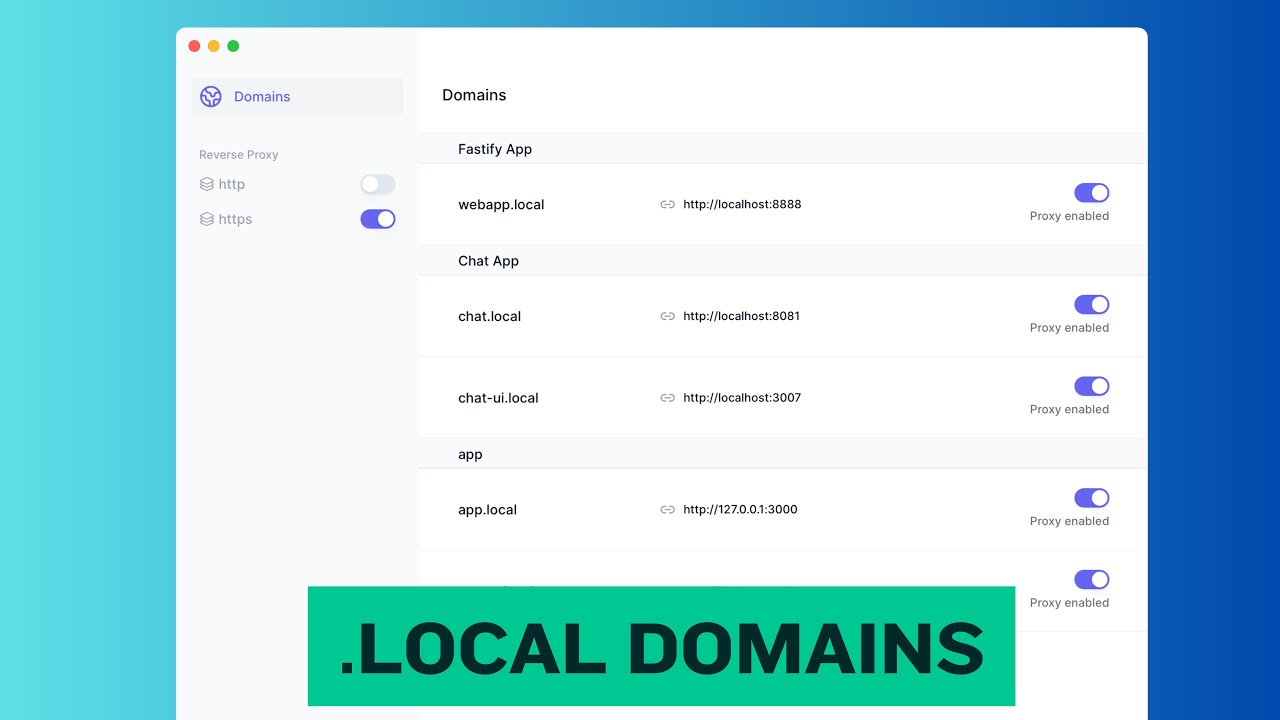Close the window with the red button
1280x720 pixels.
coord(194,46)
